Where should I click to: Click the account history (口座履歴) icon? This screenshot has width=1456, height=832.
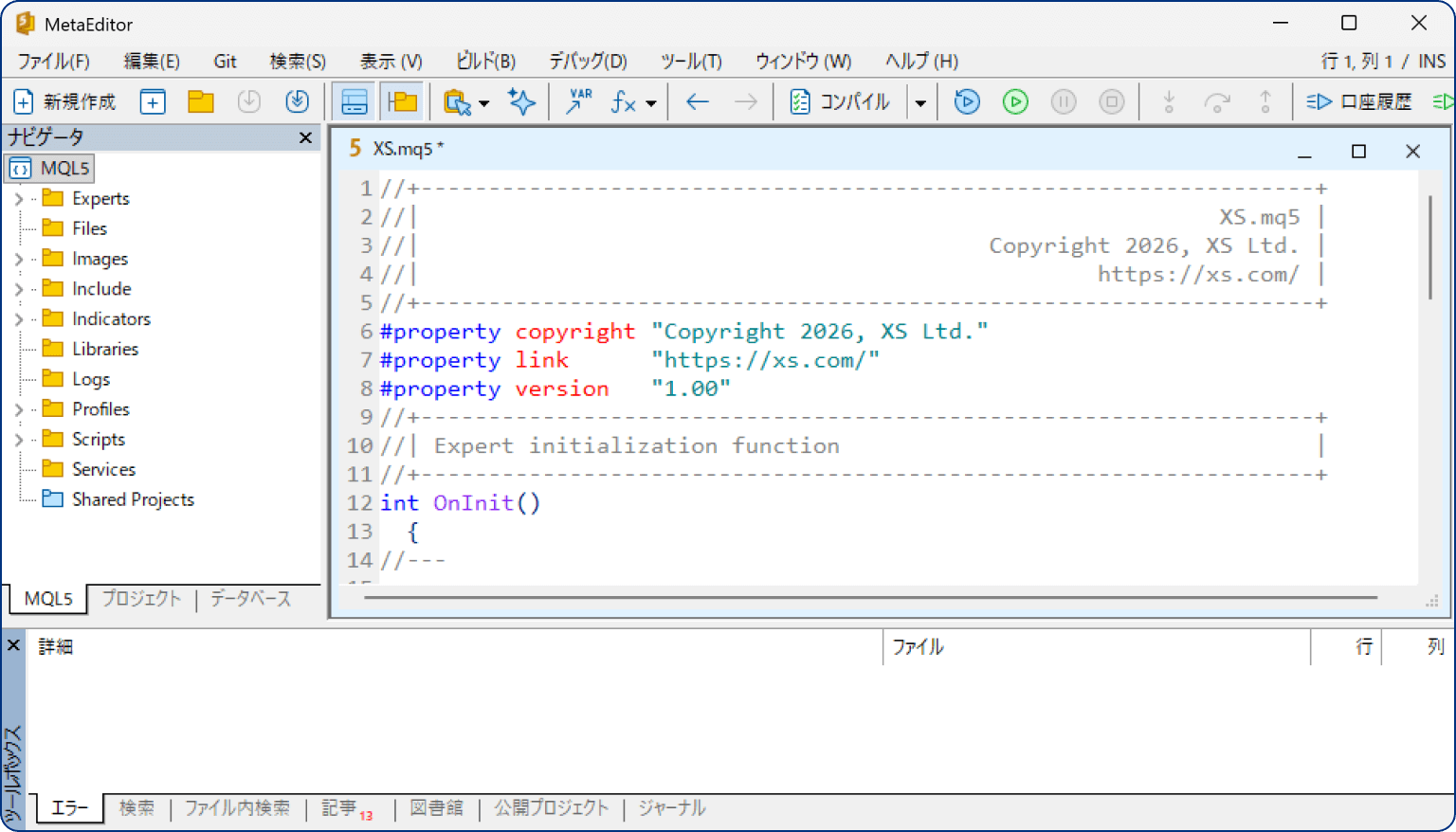[1359, 101]
